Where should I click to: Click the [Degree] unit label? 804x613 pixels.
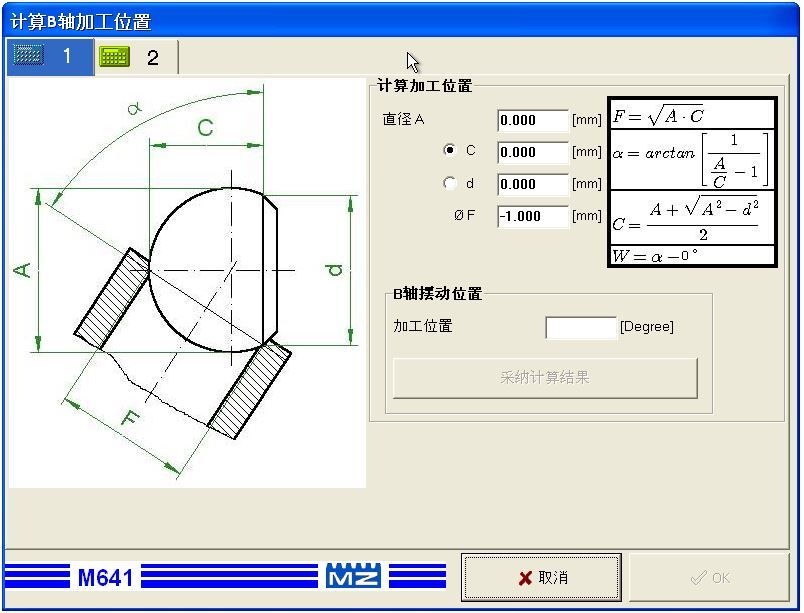[647, 326]
